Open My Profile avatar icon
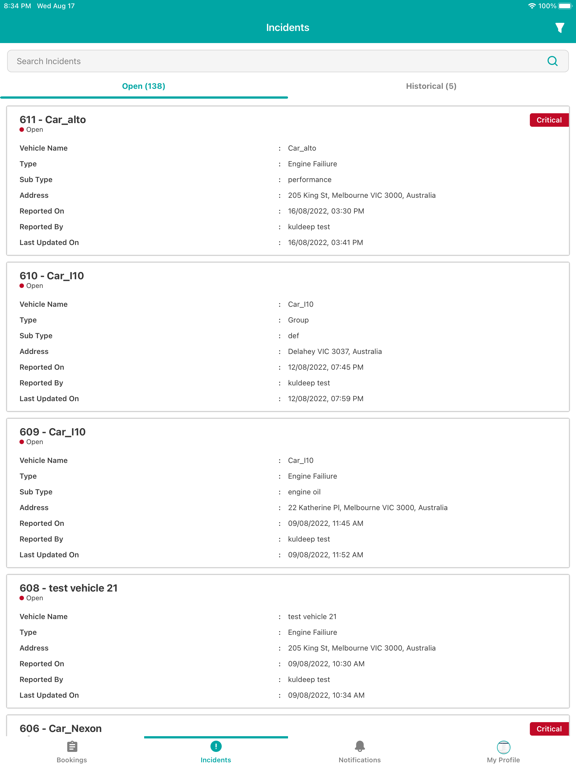The width and height of the screenshot is (576, 768). [504, 747]
